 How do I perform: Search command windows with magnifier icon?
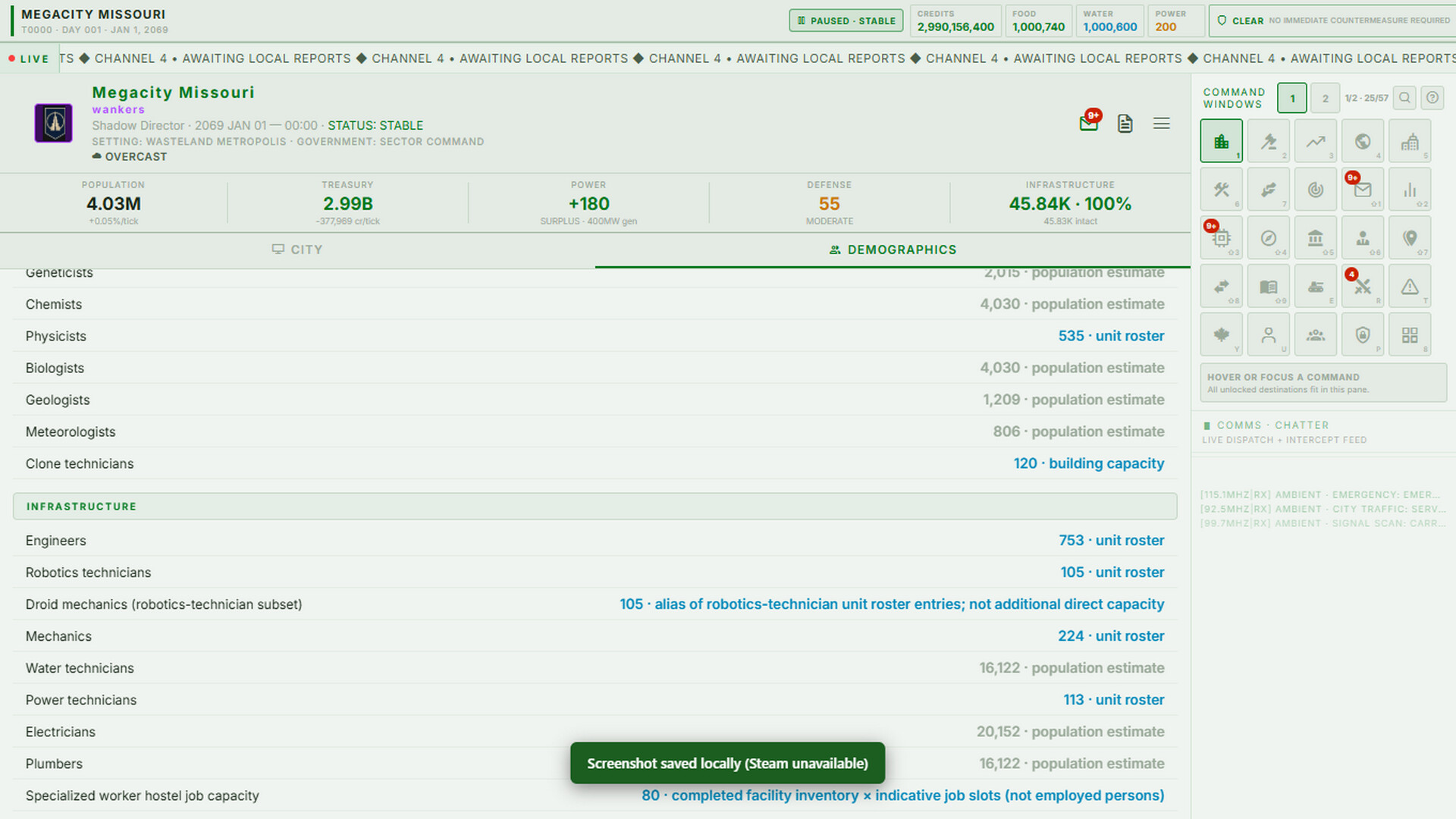tap(1404, 98)
